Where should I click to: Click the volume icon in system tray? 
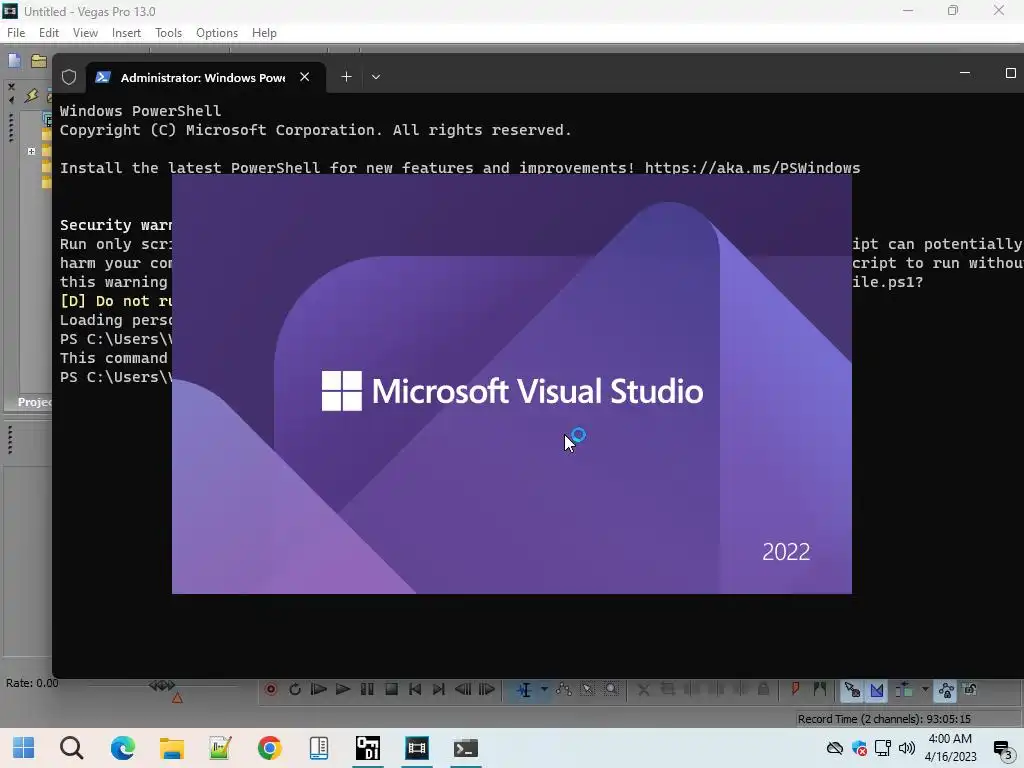pos(906,748)
